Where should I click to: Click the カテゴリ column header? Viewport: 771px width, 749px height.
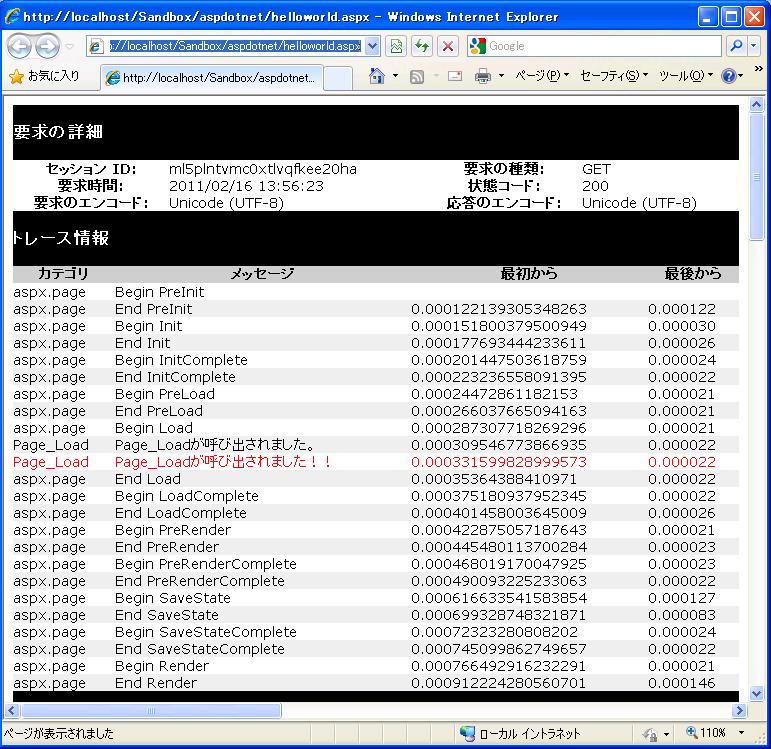point(63,273)
